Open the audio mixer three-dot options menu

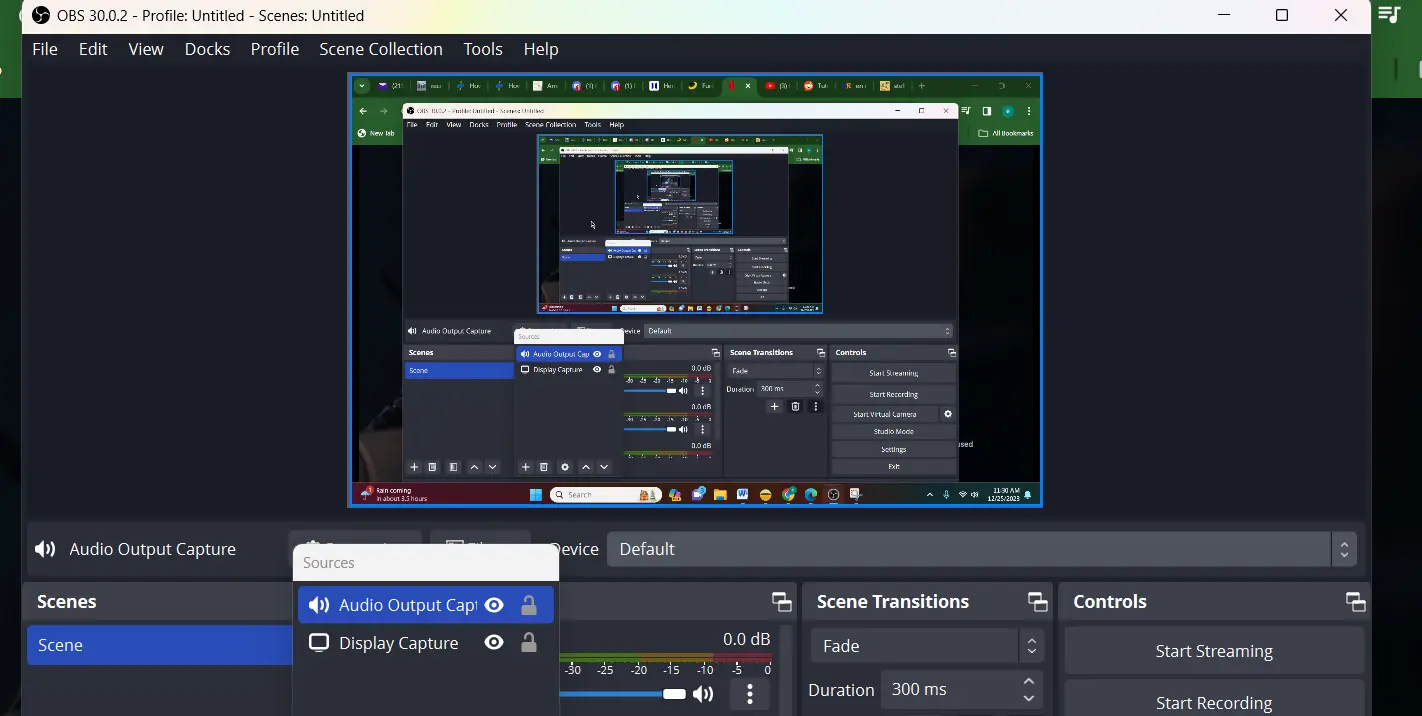click(x=750, y=694)
